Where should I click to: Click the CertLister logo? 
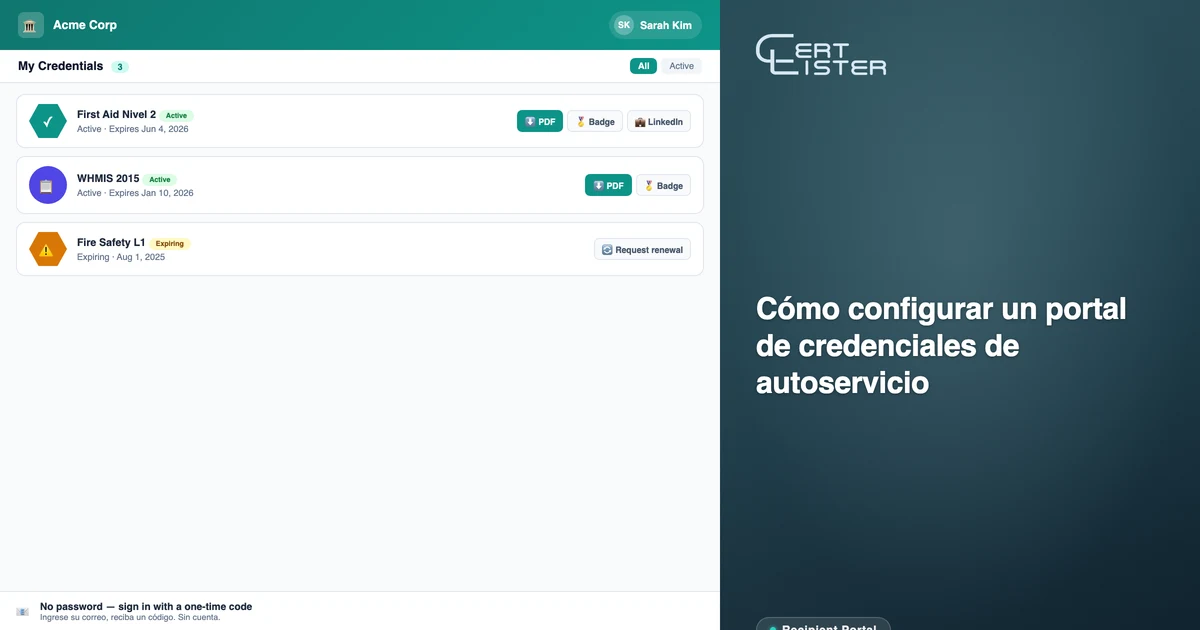click(x=821, y=55)
